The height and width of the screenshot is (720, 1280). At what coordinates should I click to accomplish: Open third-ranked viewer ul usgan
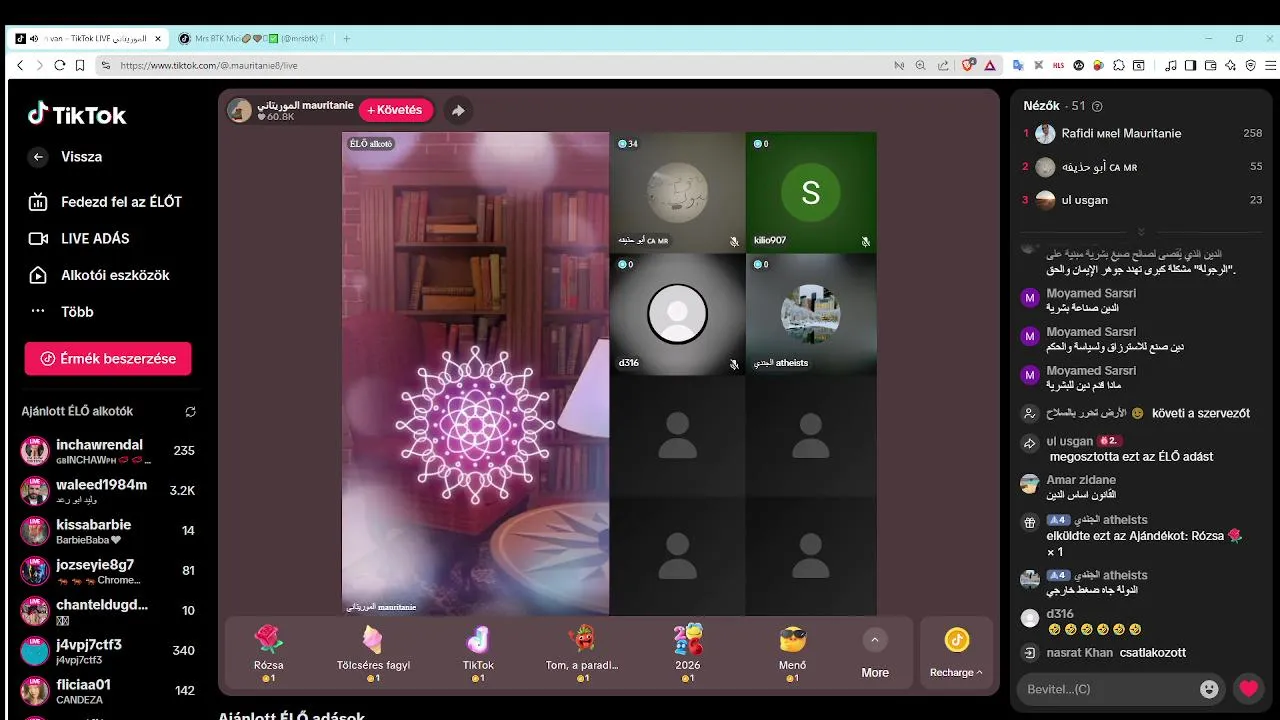(1143, 200)
